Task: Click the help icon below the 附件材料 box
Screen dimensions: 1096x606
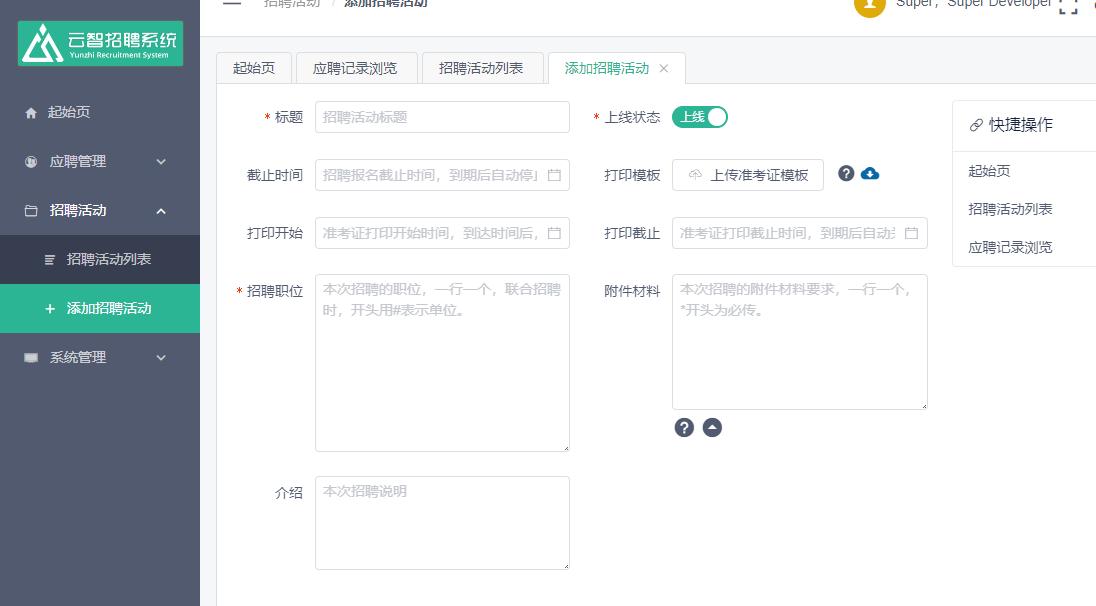Action: (684, 427)
